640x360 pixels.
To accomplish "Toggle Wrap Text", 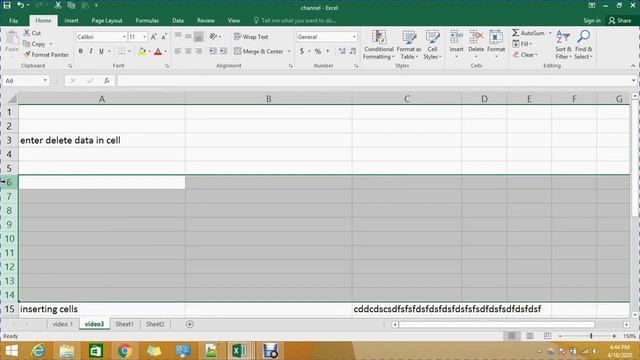I will point(251,37).
